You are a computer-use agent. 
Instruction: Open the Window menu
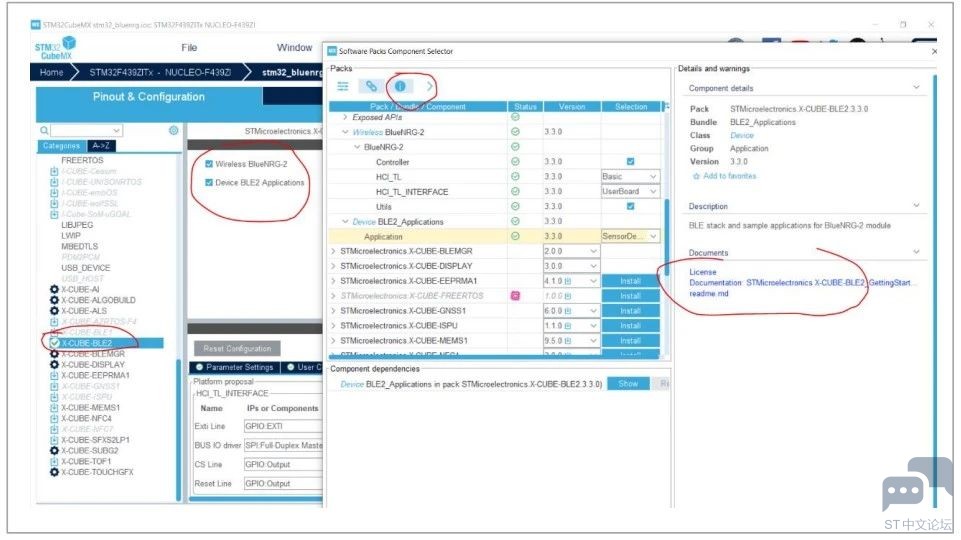tap(294, 47)
